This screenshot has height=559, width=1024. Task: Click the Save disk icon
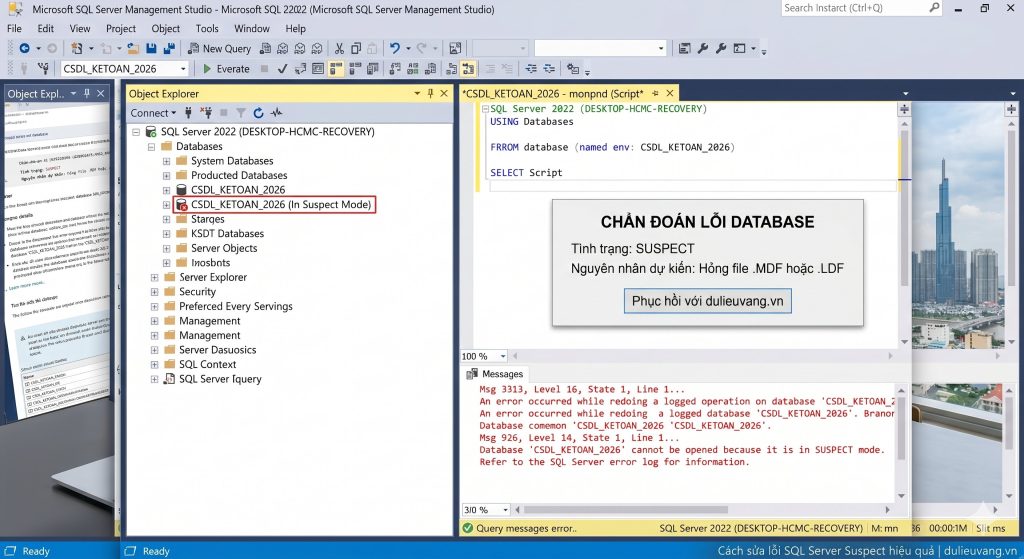point(152,48)
